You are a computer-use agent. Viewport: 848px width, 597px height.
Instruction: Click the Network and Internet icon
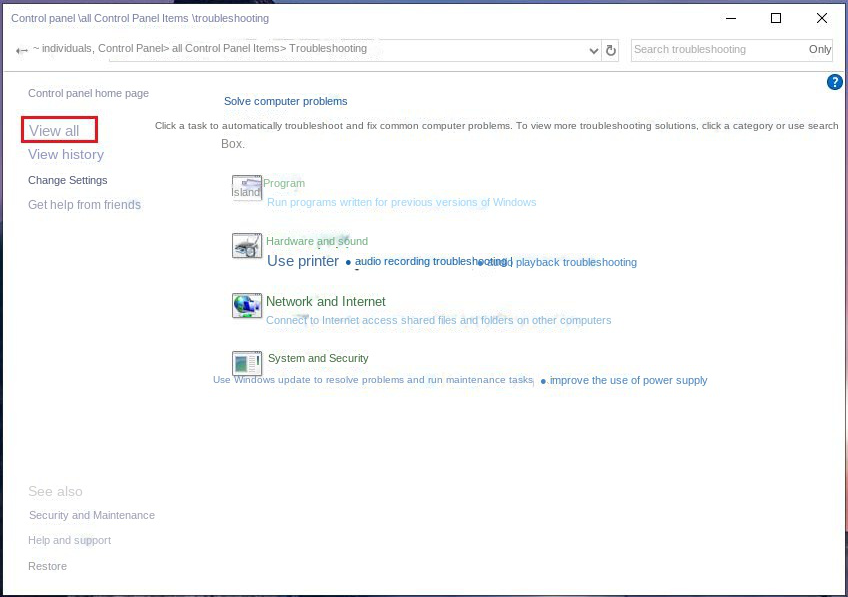[x=246, y=306]
